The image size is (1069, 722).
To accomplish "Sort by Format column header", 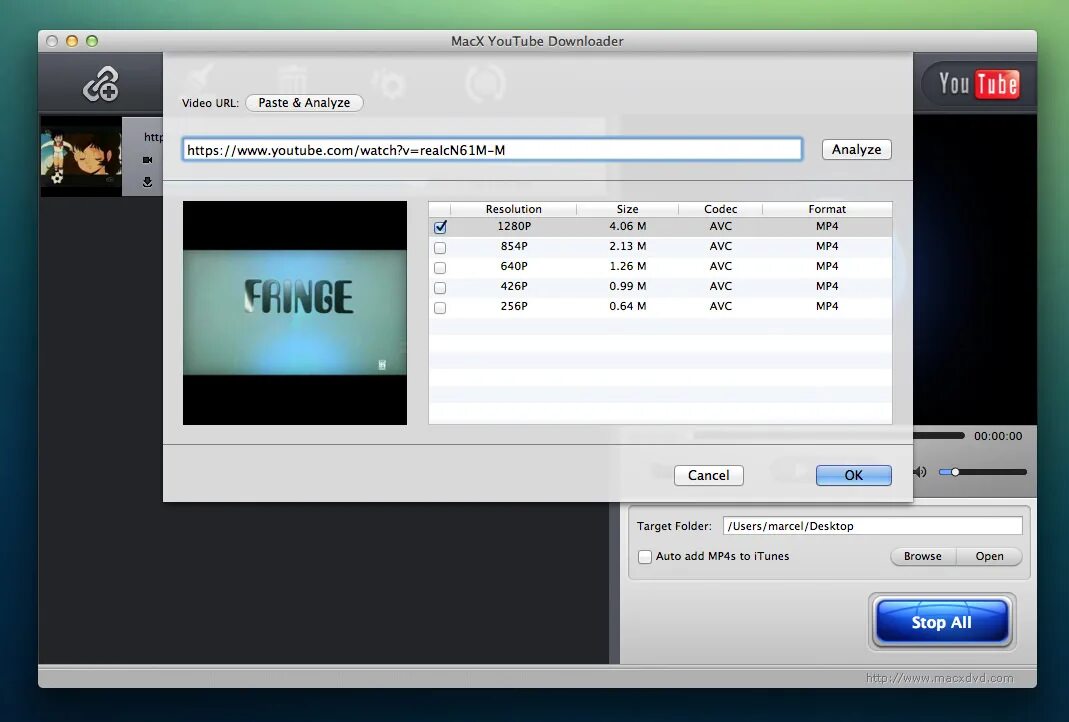I will pyautogui.click(x=827, y=209).
